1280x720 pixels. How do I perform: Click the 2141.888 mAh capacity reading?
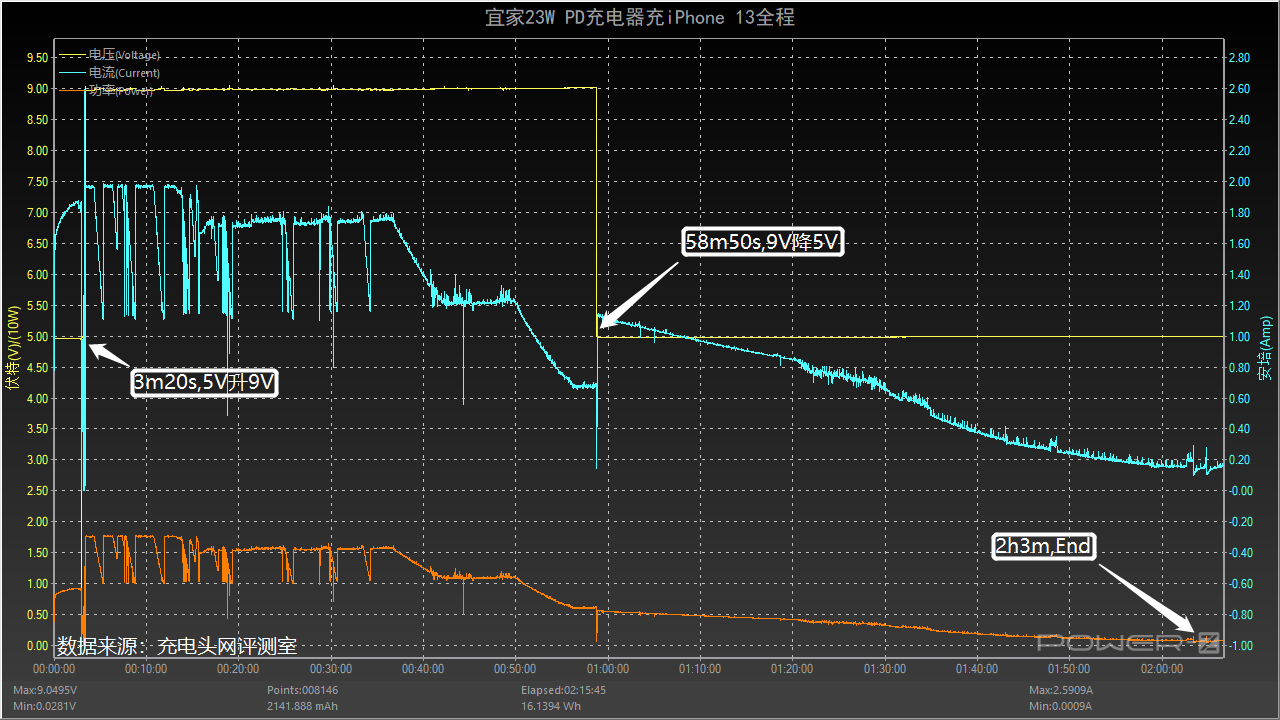pos(304,706)
